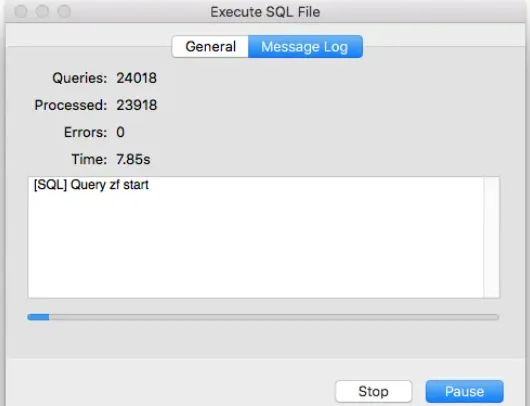This screenshot has width=530, height=406.
Task: Click the elapsed Time value 7.85s
Action: tap(133, 159)
